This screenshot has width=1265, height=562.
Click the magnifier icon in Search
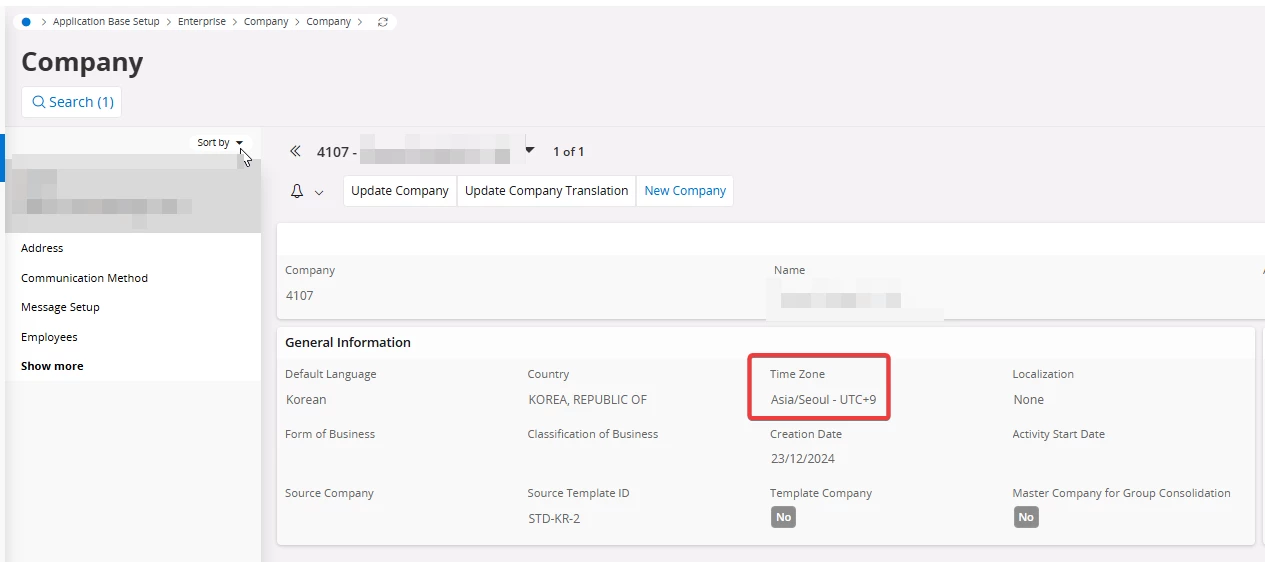click(x=39, y=102)
